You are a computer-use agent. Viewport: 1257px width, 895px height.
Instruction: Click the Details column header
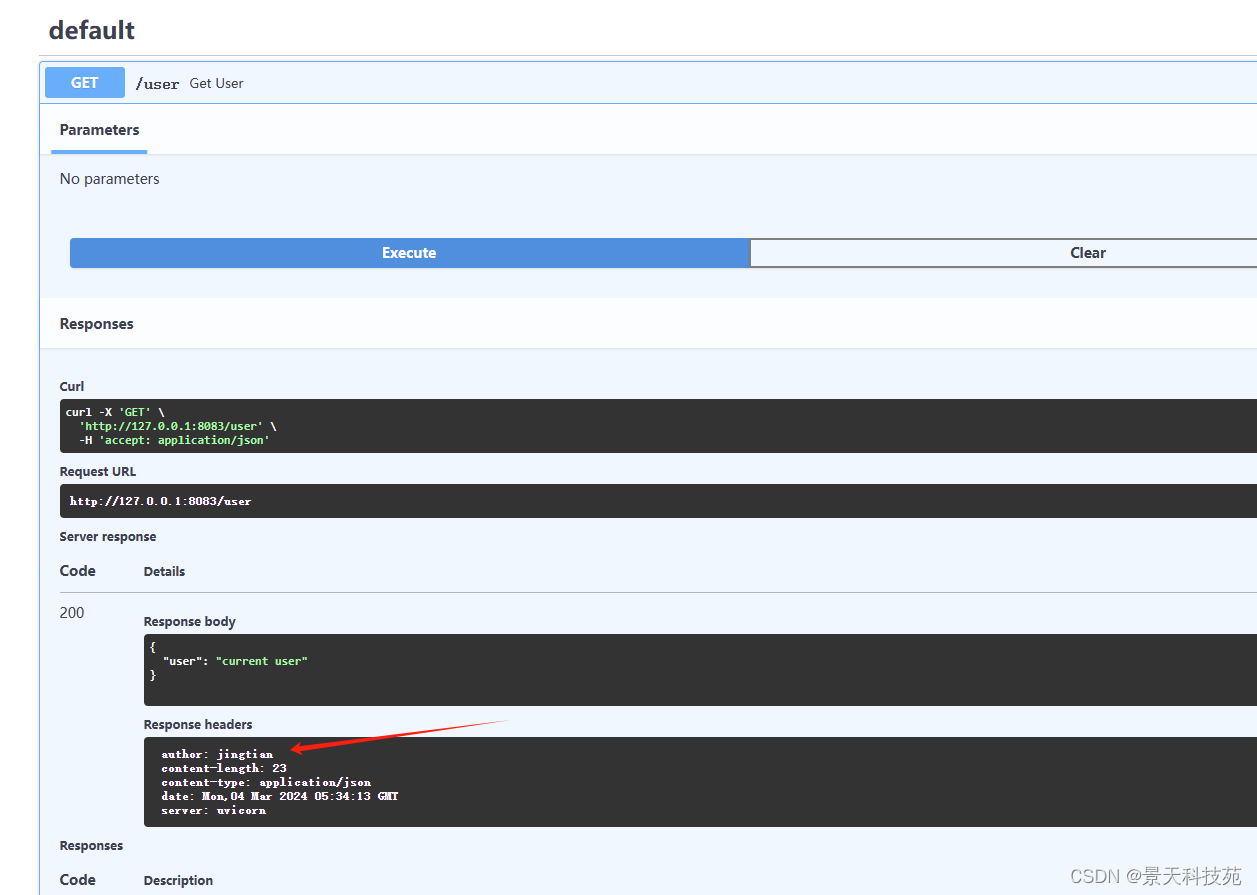tap(164, 572)
